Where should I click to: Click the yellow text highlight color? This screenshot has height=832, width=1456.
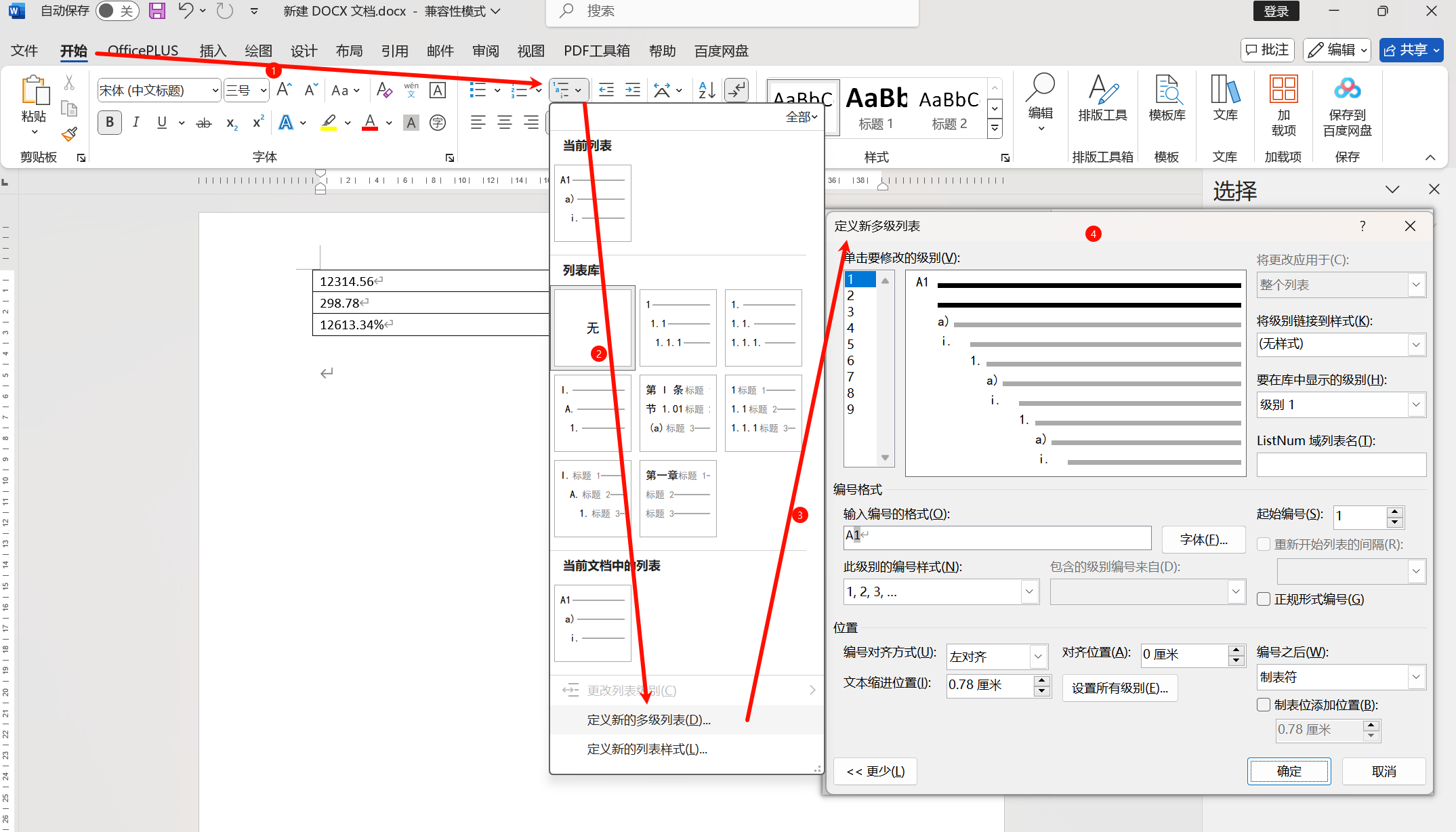click(329, 123)
